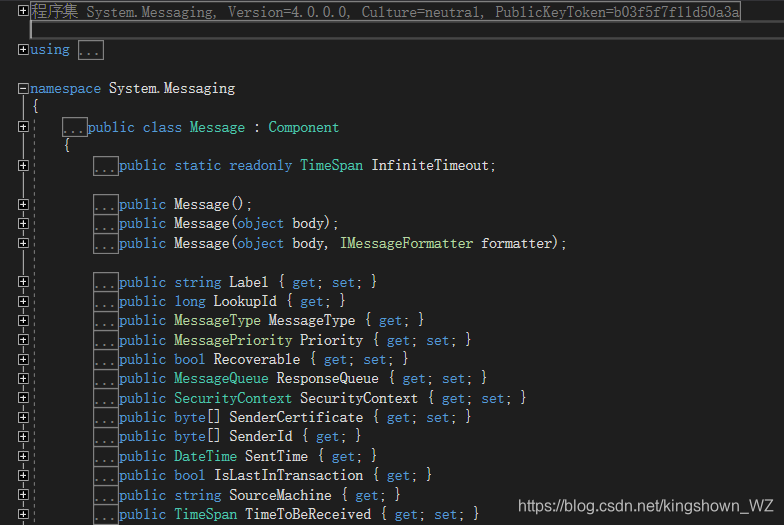
Task: Click the SenderCertificate property name
Action: [296, 418]
